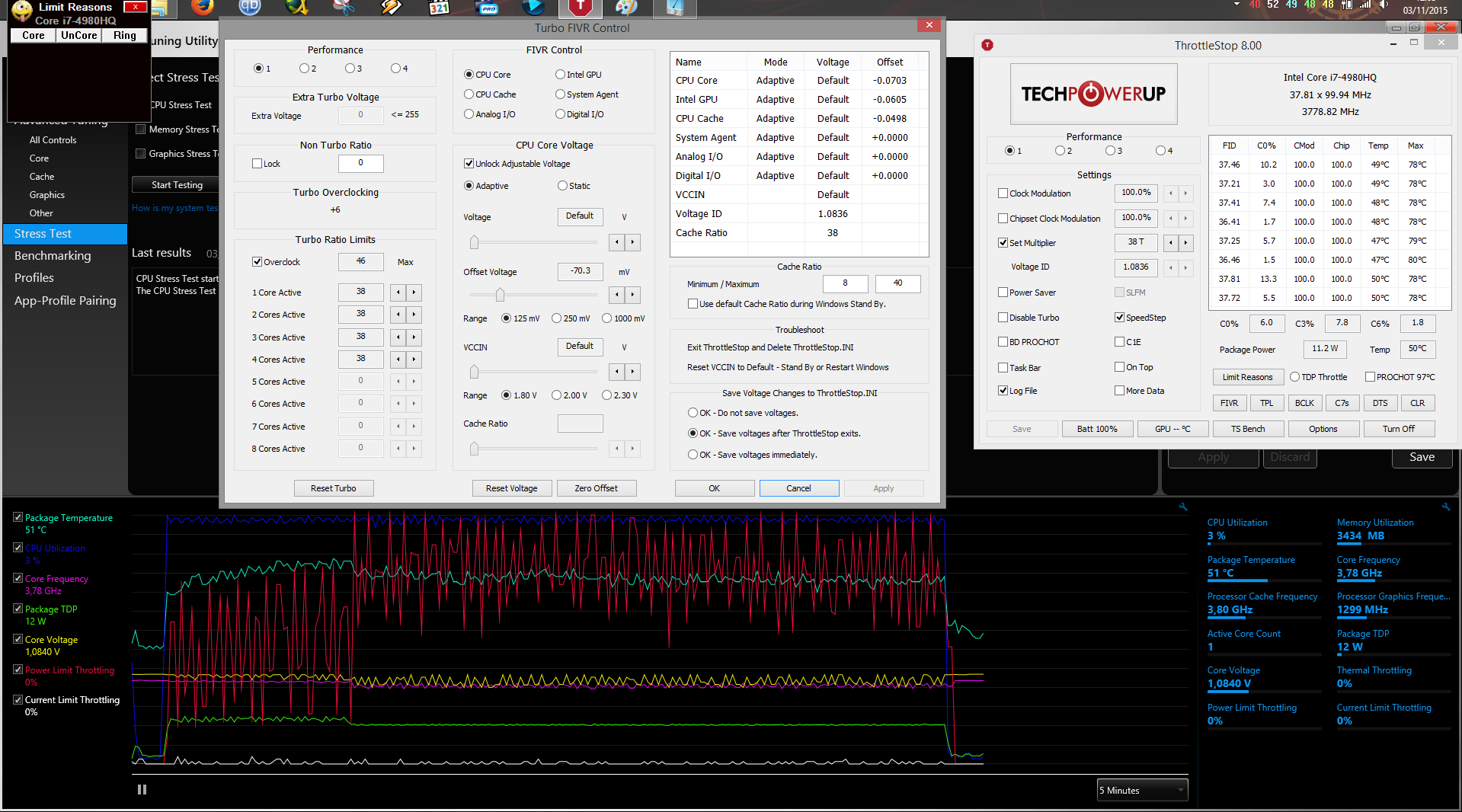Image resolution: width=1462 pixels, height=812 pixels.
Task: Open file explorer folder taskbar icon
Action: coord(159,8)
